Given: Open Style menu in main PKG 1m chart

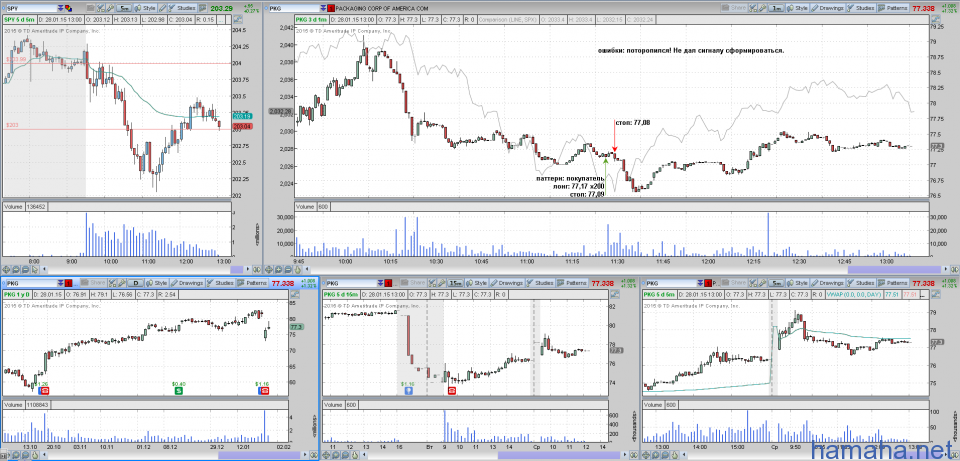Looking at the screenshot, I should 797,8.
